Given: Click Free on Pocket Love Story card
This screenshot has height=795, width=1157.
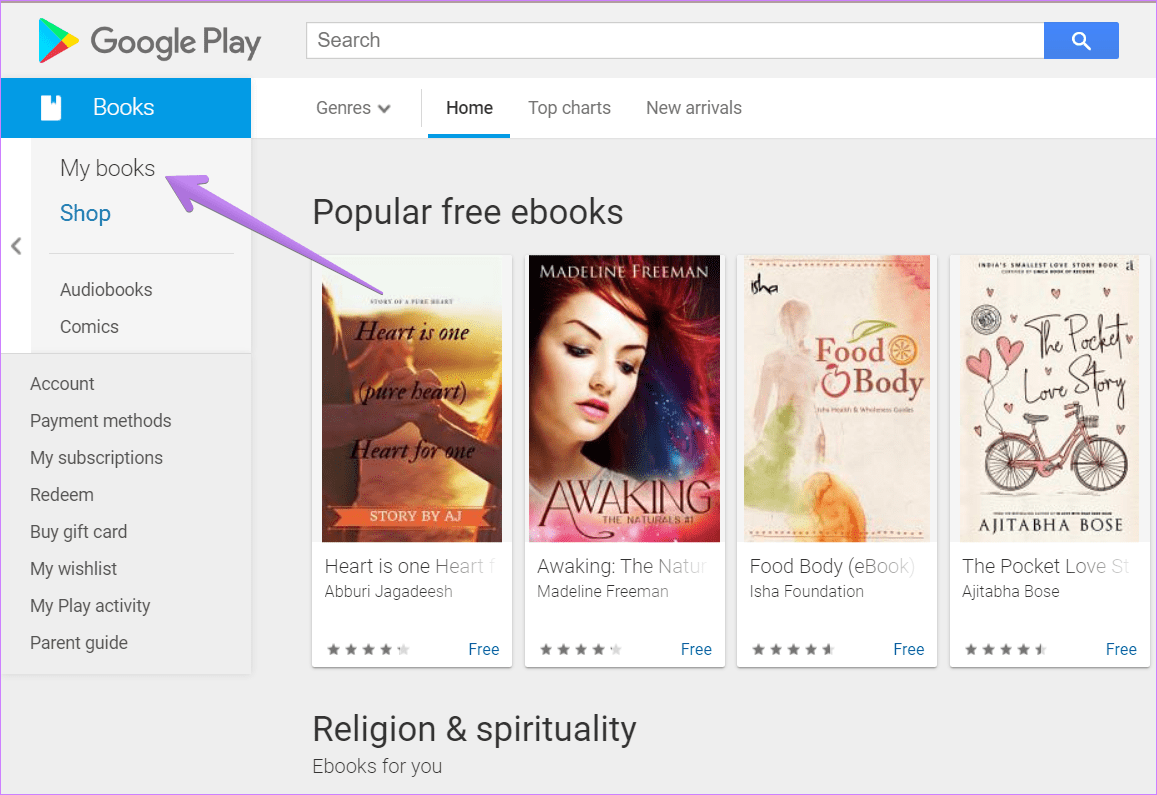Looking at the screenshot, I should (1121, 650).
